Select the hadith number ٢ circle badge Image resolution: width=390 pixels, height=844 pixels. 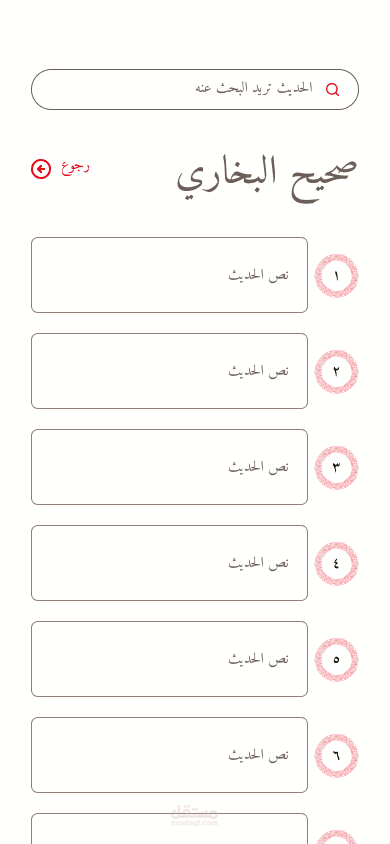point(336,371)
